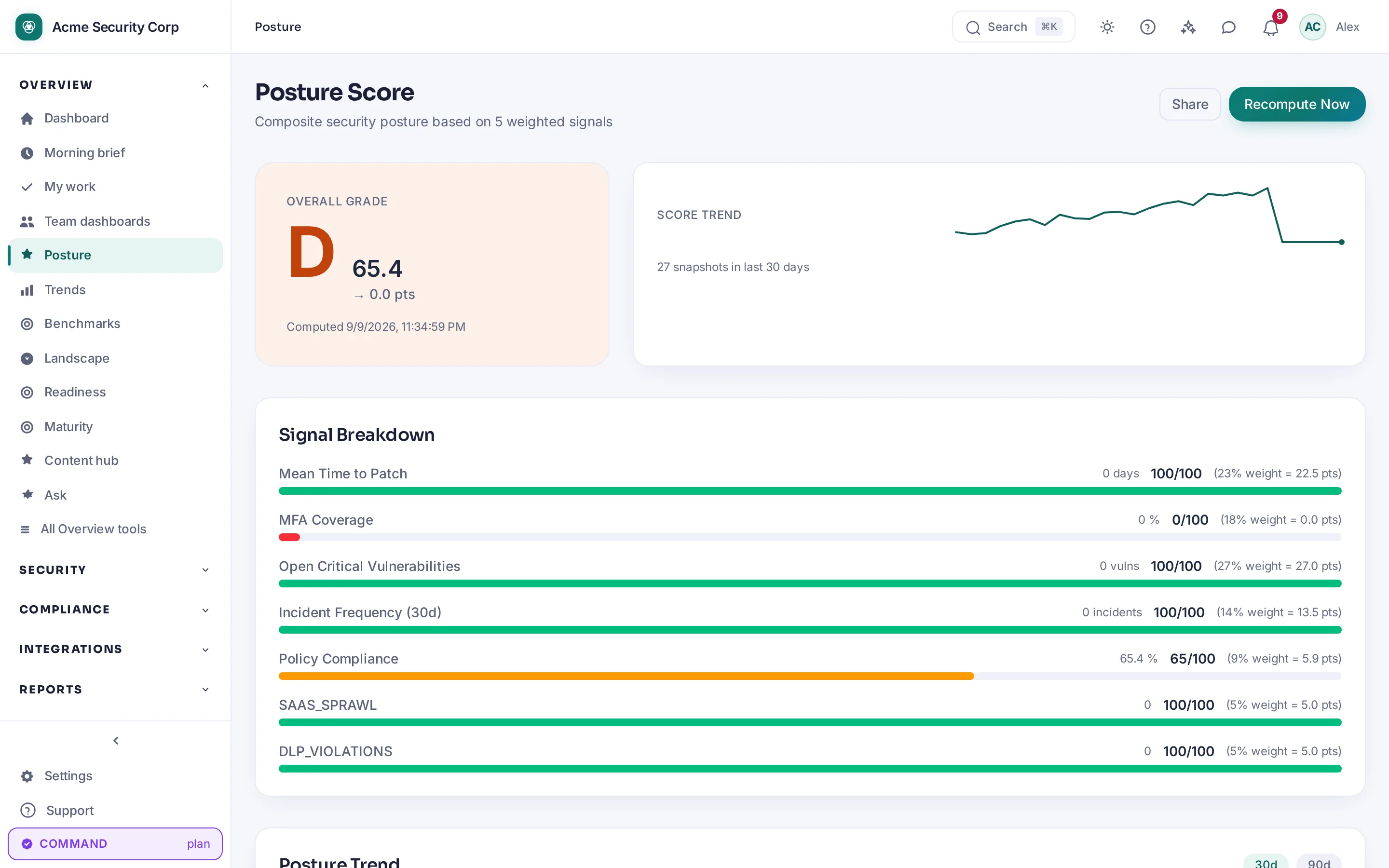Image resolution: width=1389 pixels, height=868 pixels.
Task: Click the Acme Security Corp logo icon
Action: pyautogui.click(x=29, y=27)
